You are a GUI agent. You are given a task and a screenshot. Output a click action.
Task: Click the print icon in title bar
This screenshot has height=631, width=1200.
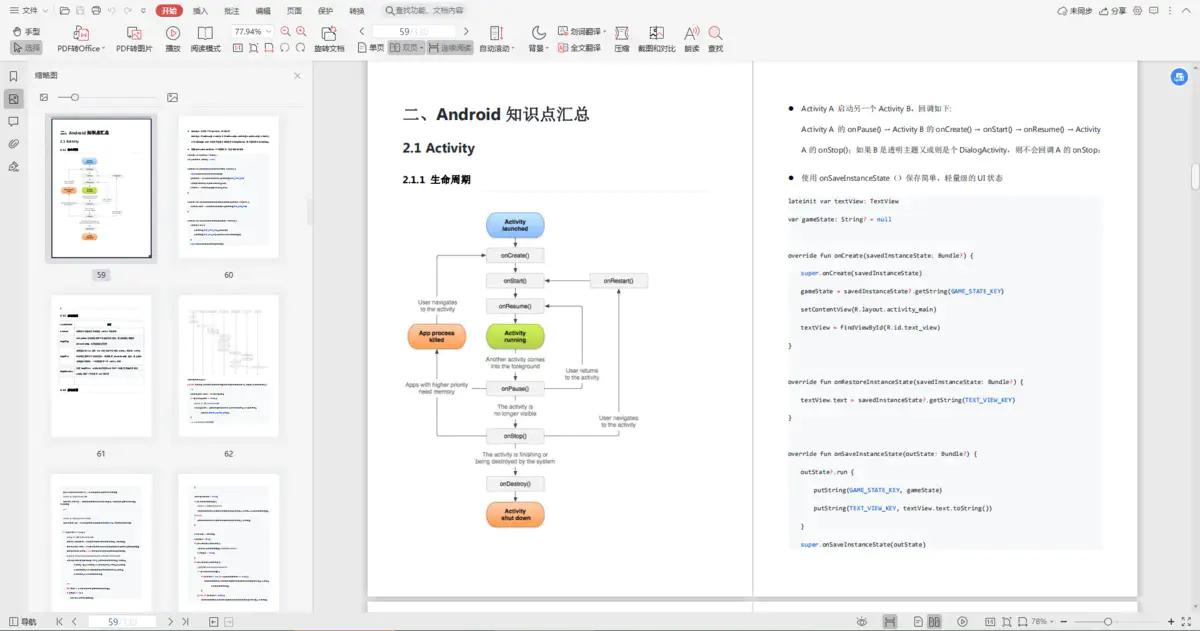click(94, 10)
